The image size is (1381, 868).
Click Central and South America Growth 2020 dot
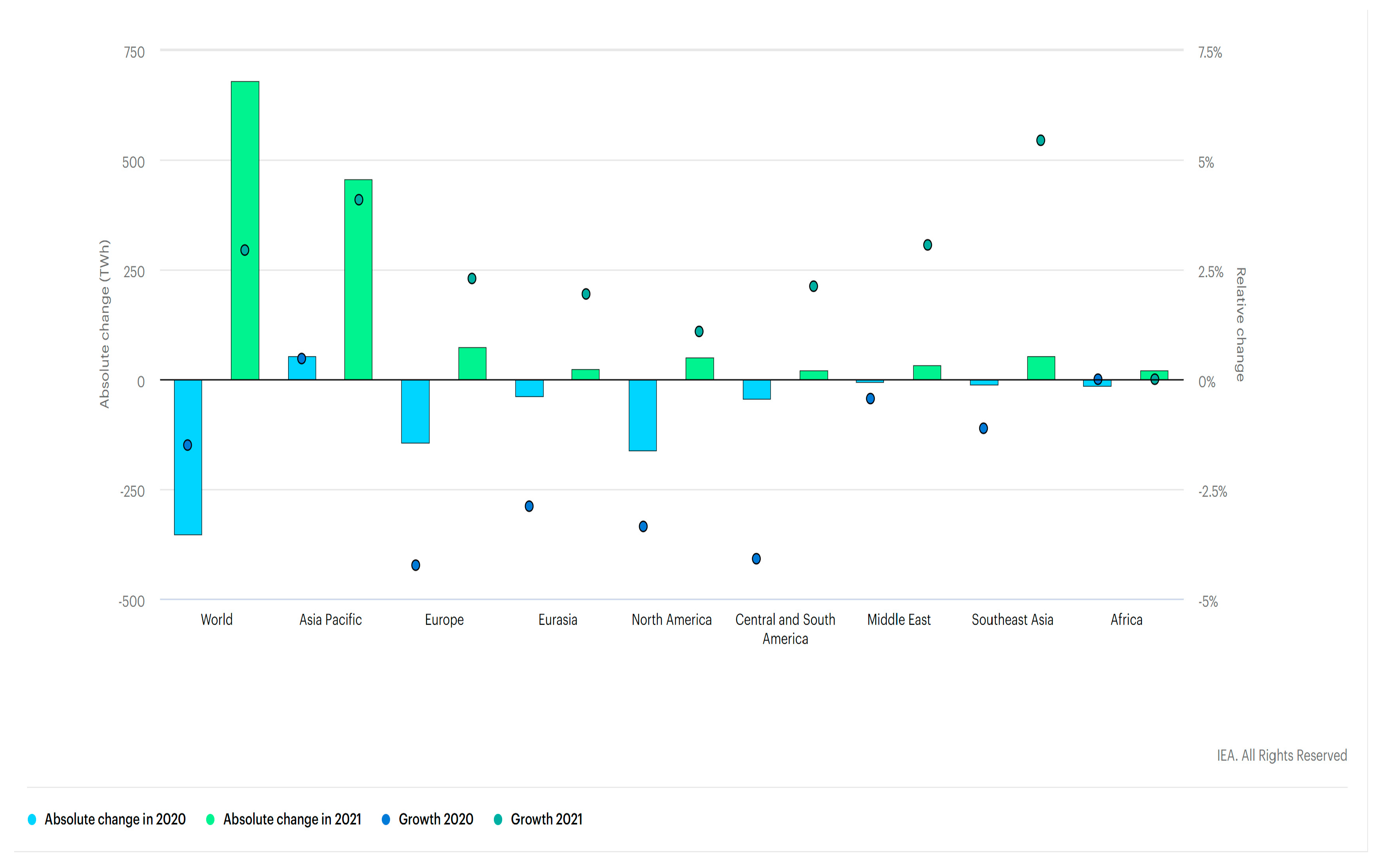[756, 558]
